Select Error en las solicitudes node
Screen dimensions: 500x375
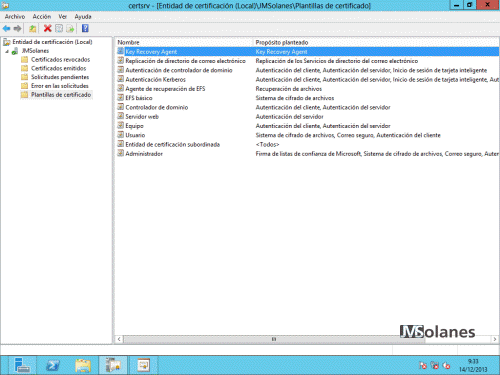(x=60, y=86)
